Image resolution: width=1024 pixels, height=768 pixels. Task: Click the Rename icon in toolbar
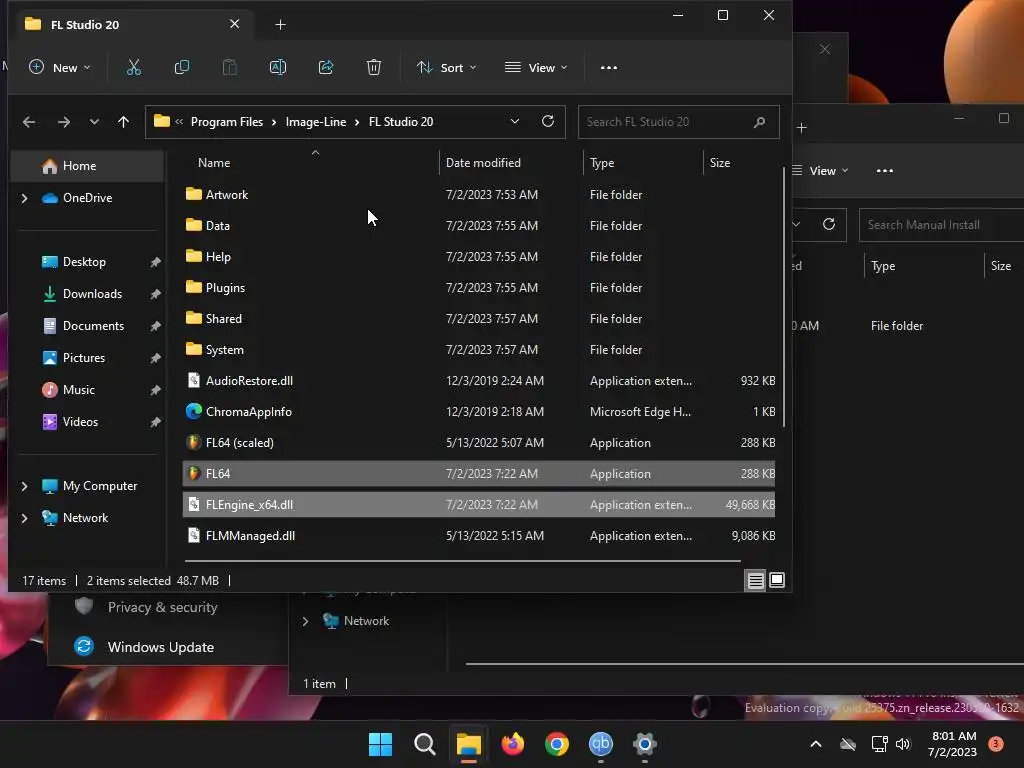(278, 67)
